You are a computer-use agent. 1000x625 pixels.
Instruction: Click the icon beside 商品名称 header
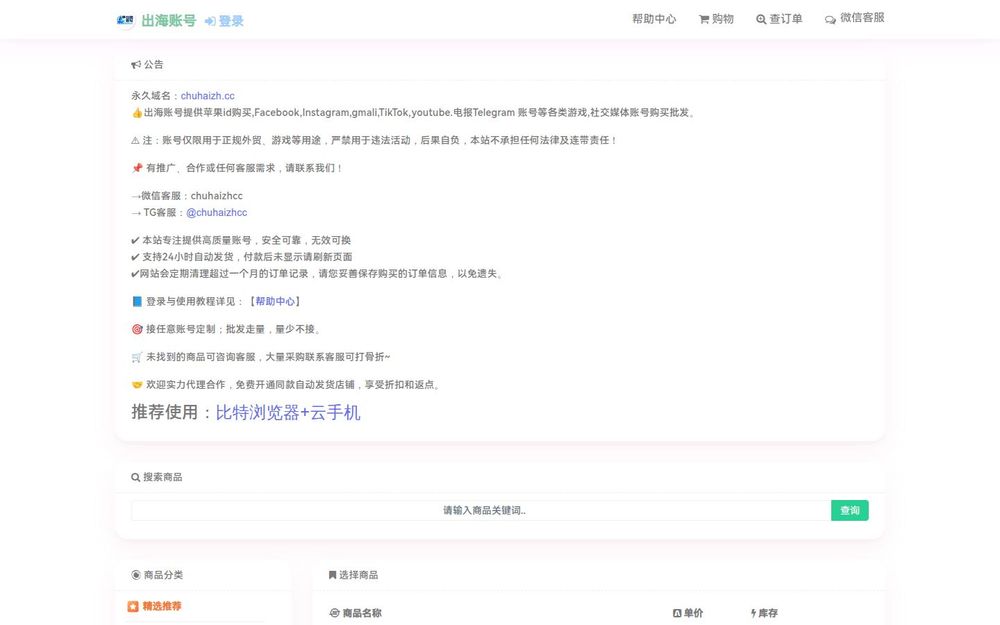click(334, 613)
